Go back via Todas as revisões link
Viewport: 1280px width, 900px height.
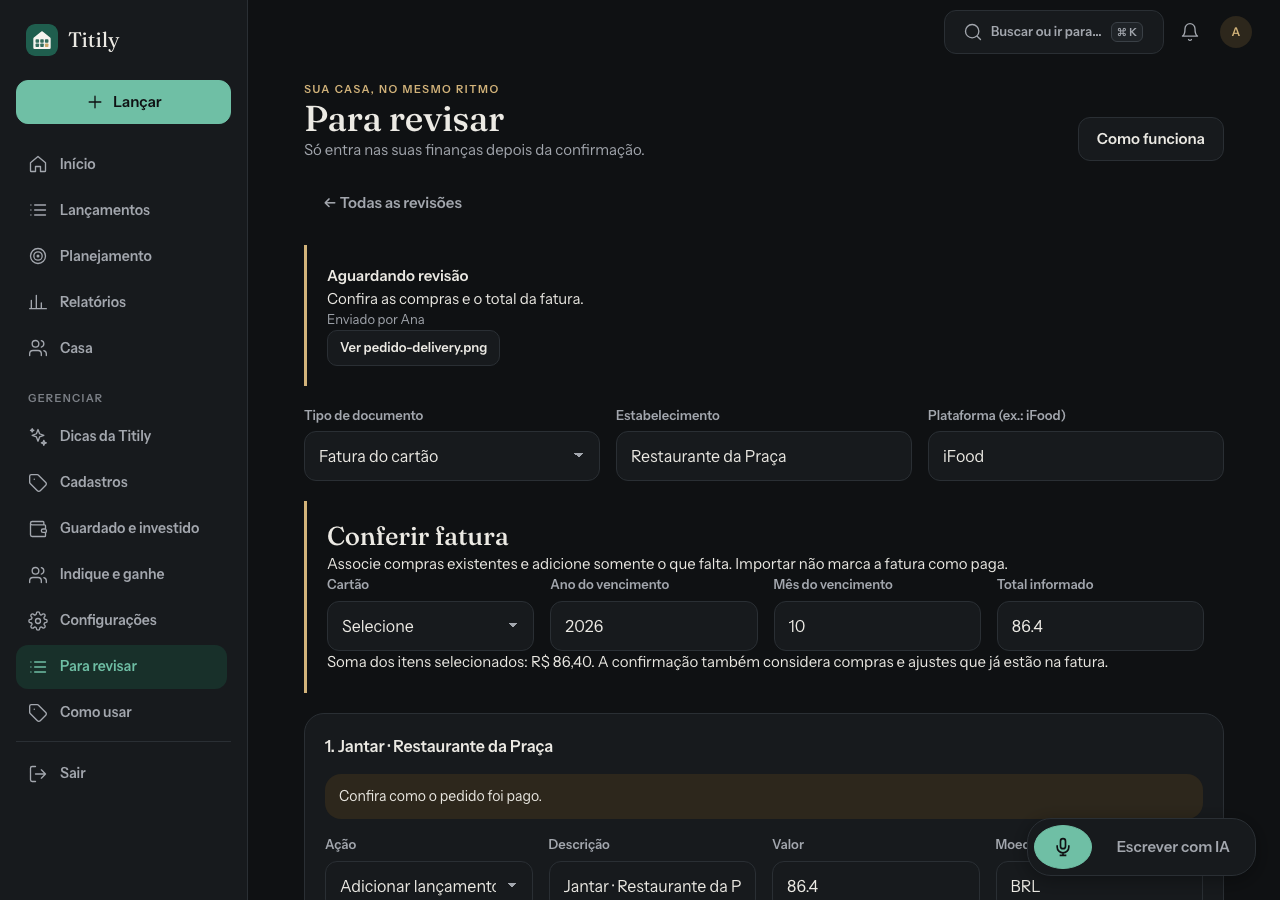393,203
